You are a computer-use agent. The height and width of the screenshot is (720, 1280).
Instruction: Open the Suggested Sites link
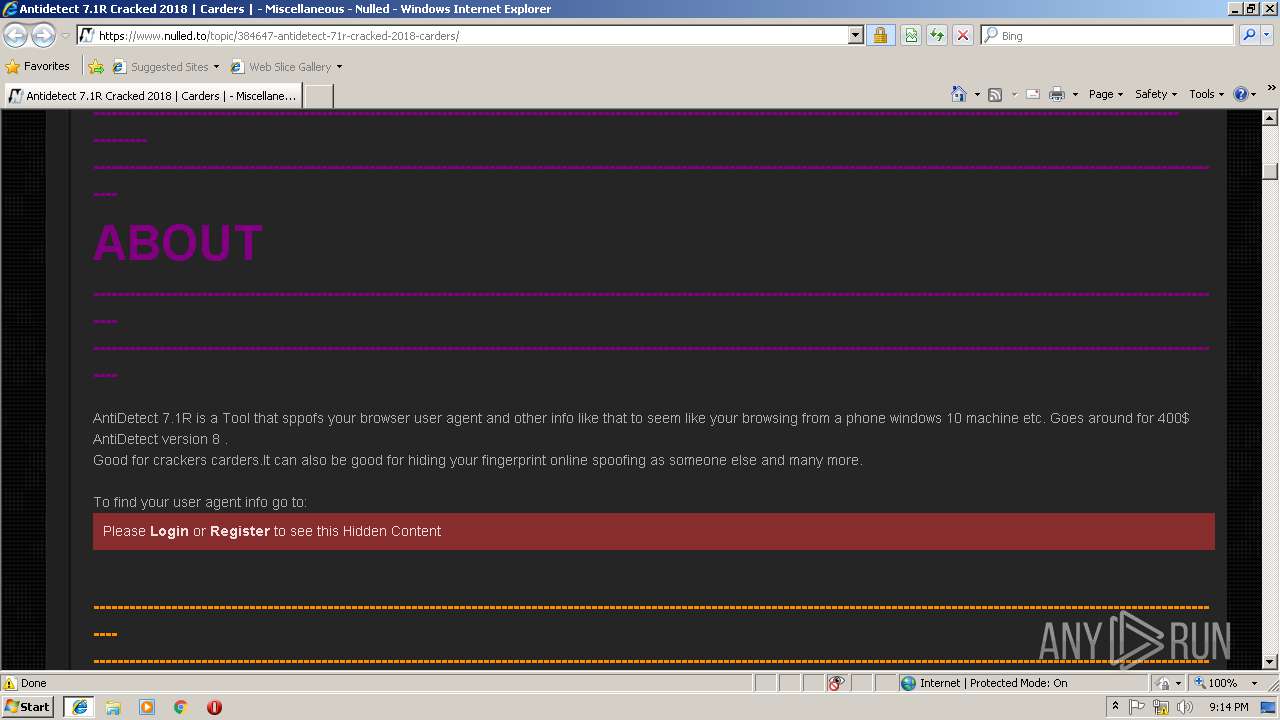coord(165,67)
